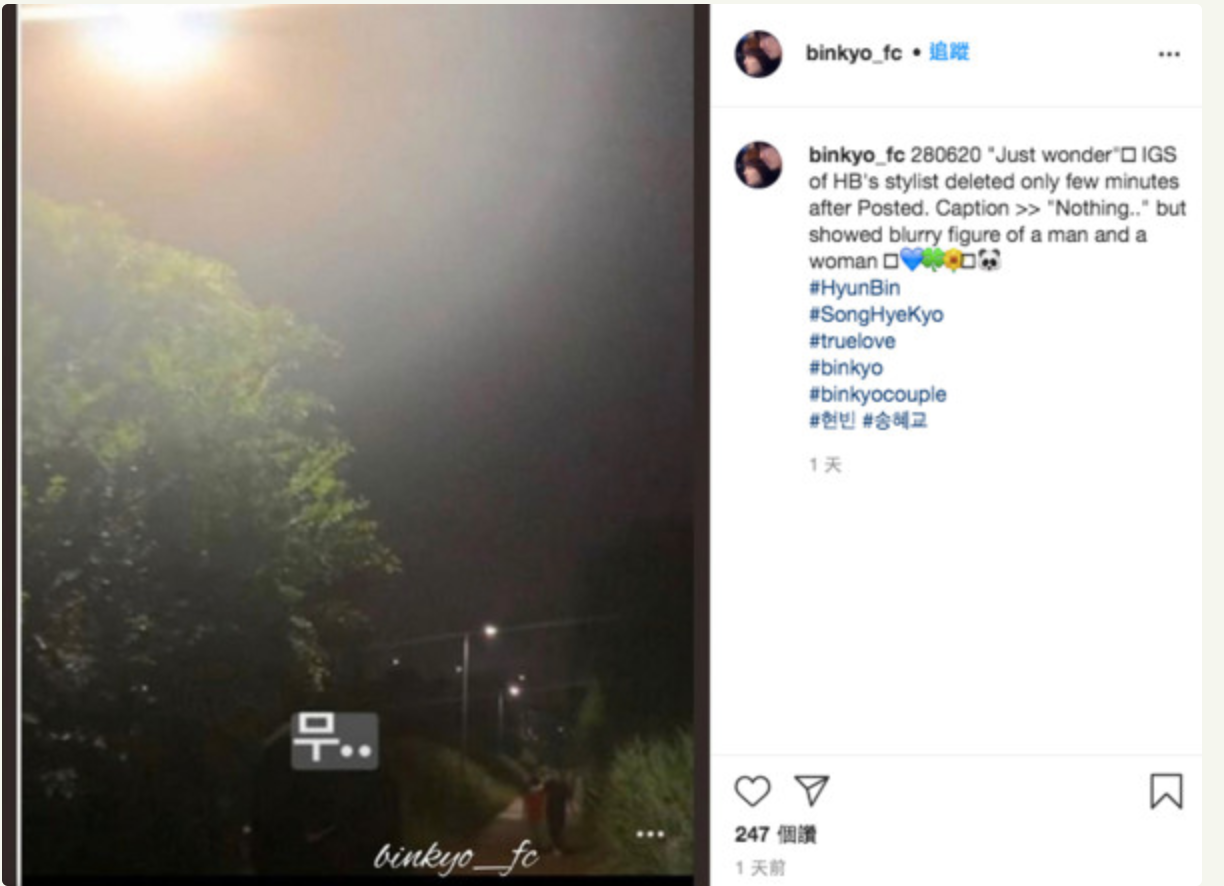Image resolution: width=1224 pixels, height=886 pixels.
Task: Open #HyunBin hashtag
Action: [x=854, y=288]
